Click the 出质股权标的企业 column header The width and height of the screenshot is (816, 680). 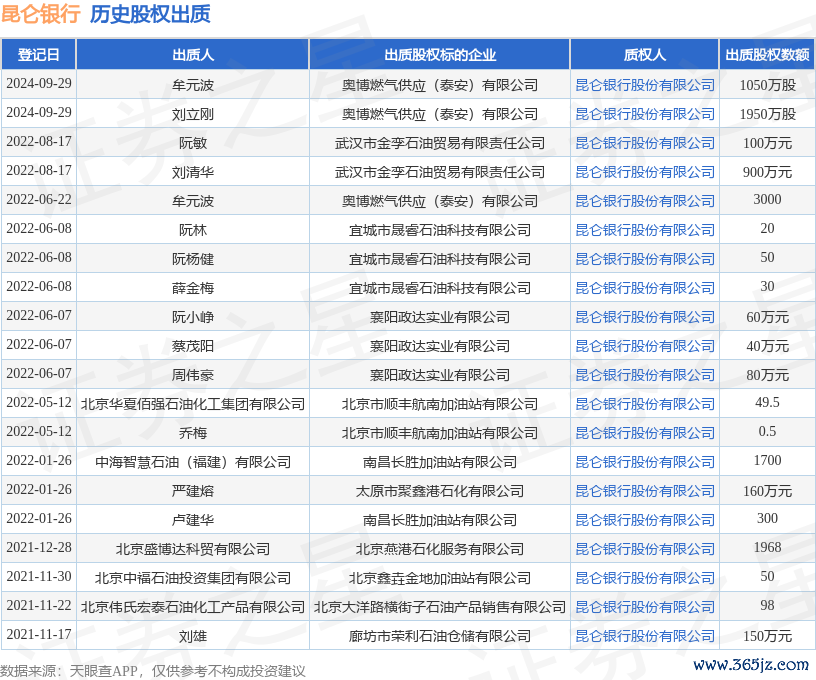click(440, 55)
